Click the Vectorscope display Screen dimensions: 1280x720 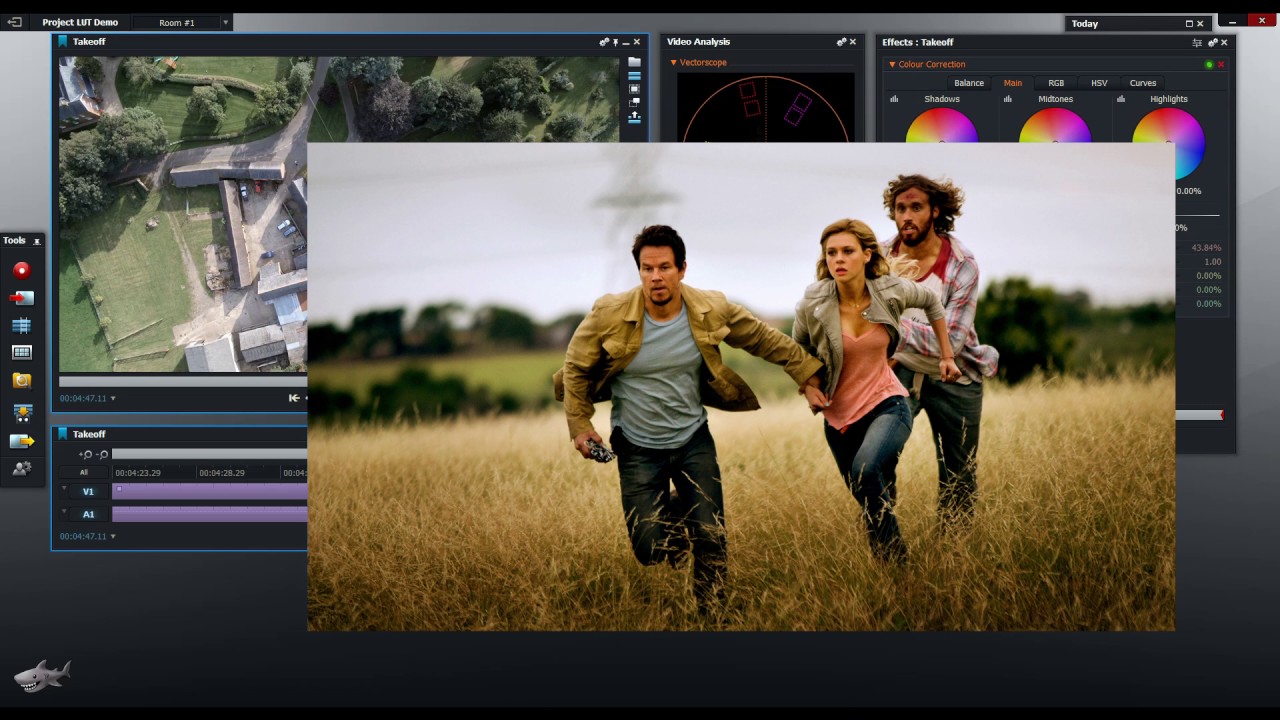tap(765, 108)
